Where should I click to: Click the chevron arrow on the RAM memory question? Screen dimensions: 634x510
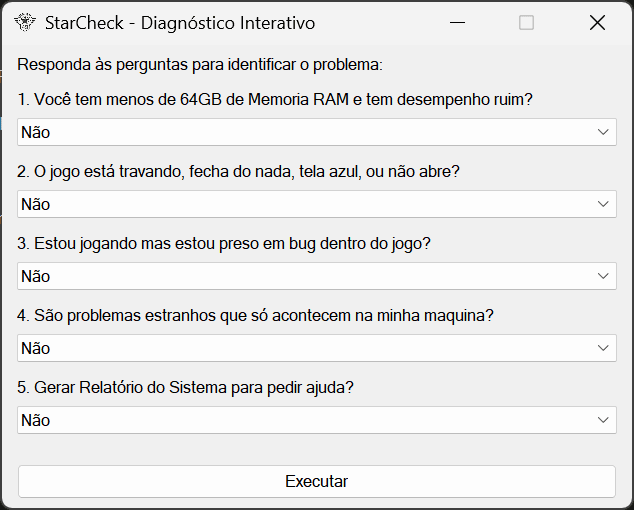603,132
